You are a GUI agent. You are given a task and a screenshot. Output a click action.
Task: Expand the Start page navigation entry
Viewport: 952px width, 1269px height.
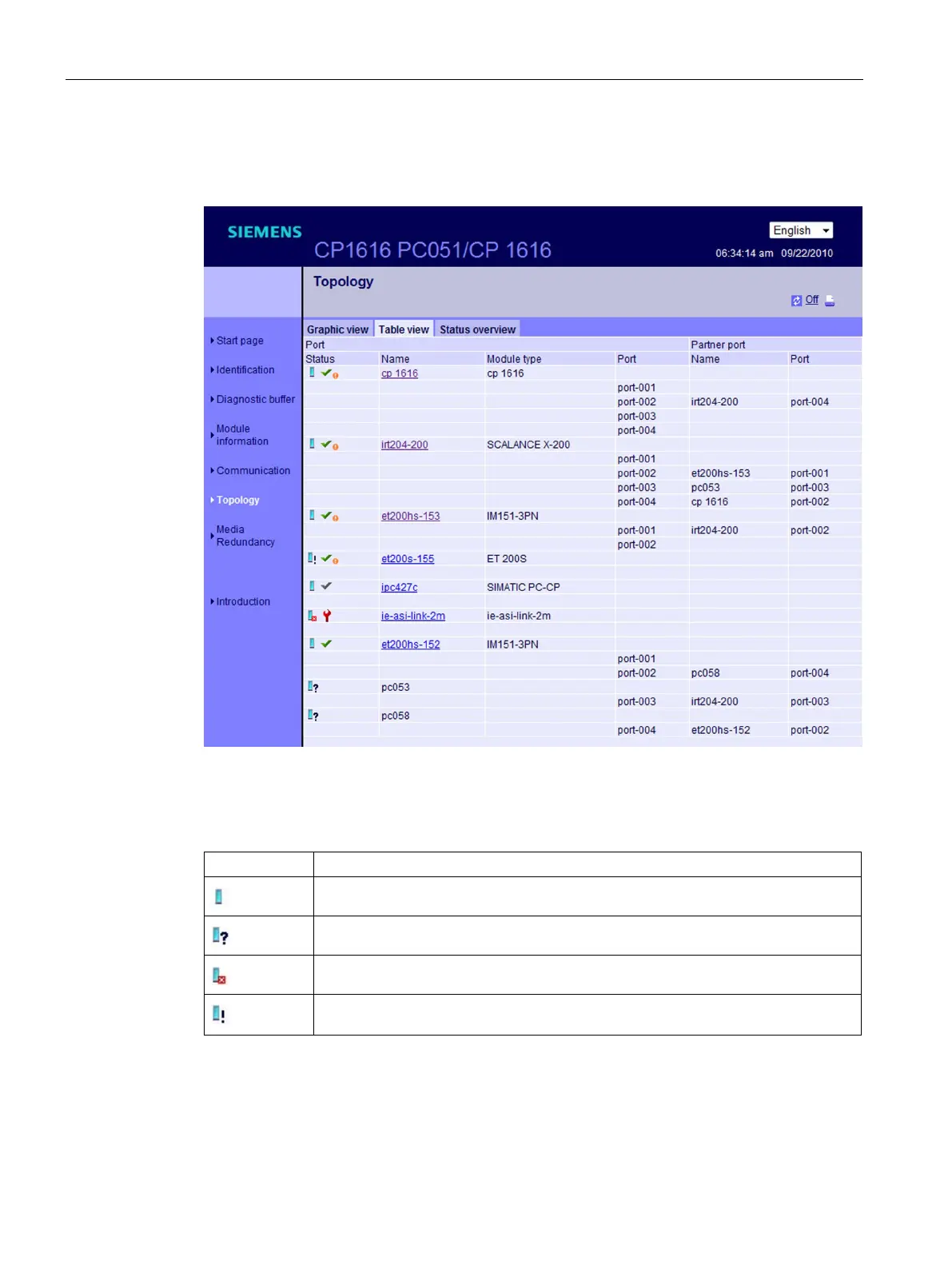239,341
